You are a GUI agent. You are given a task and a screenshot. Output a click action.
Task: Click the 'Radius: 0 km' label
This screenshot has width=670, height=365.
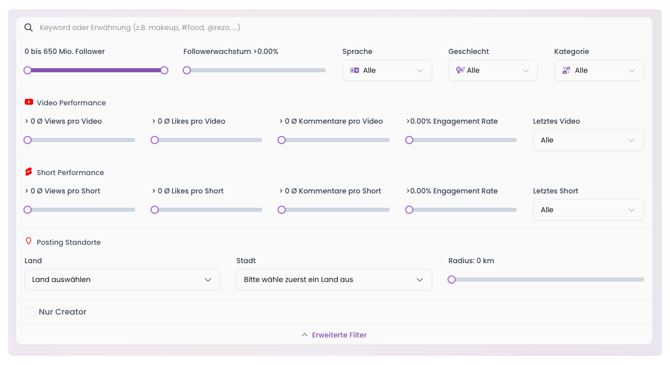pyautogui.click(x=471, y=261)
